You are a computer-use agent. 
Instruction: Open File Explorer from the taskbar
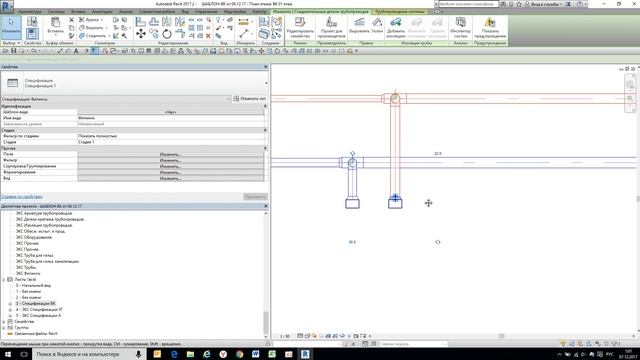pyautogui.click(x=190, y=354)
